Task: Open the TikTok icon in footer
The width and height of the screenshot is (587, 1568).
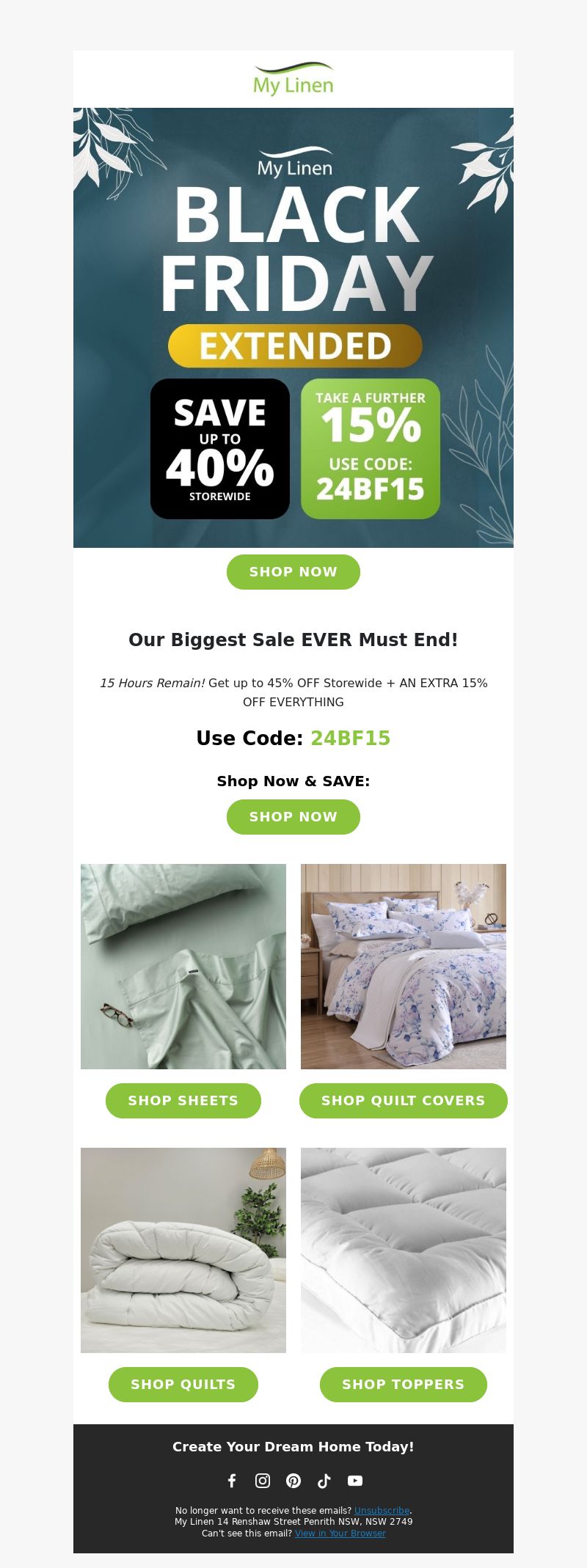Action: coord(324,1481)
